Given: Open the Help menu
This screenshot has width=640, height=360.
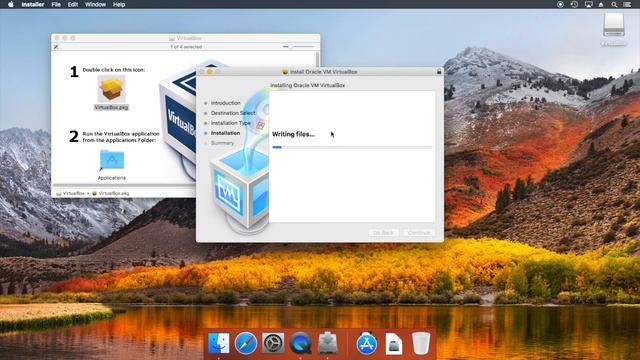Looking at the screenshot, I should [x=119, y=4].
